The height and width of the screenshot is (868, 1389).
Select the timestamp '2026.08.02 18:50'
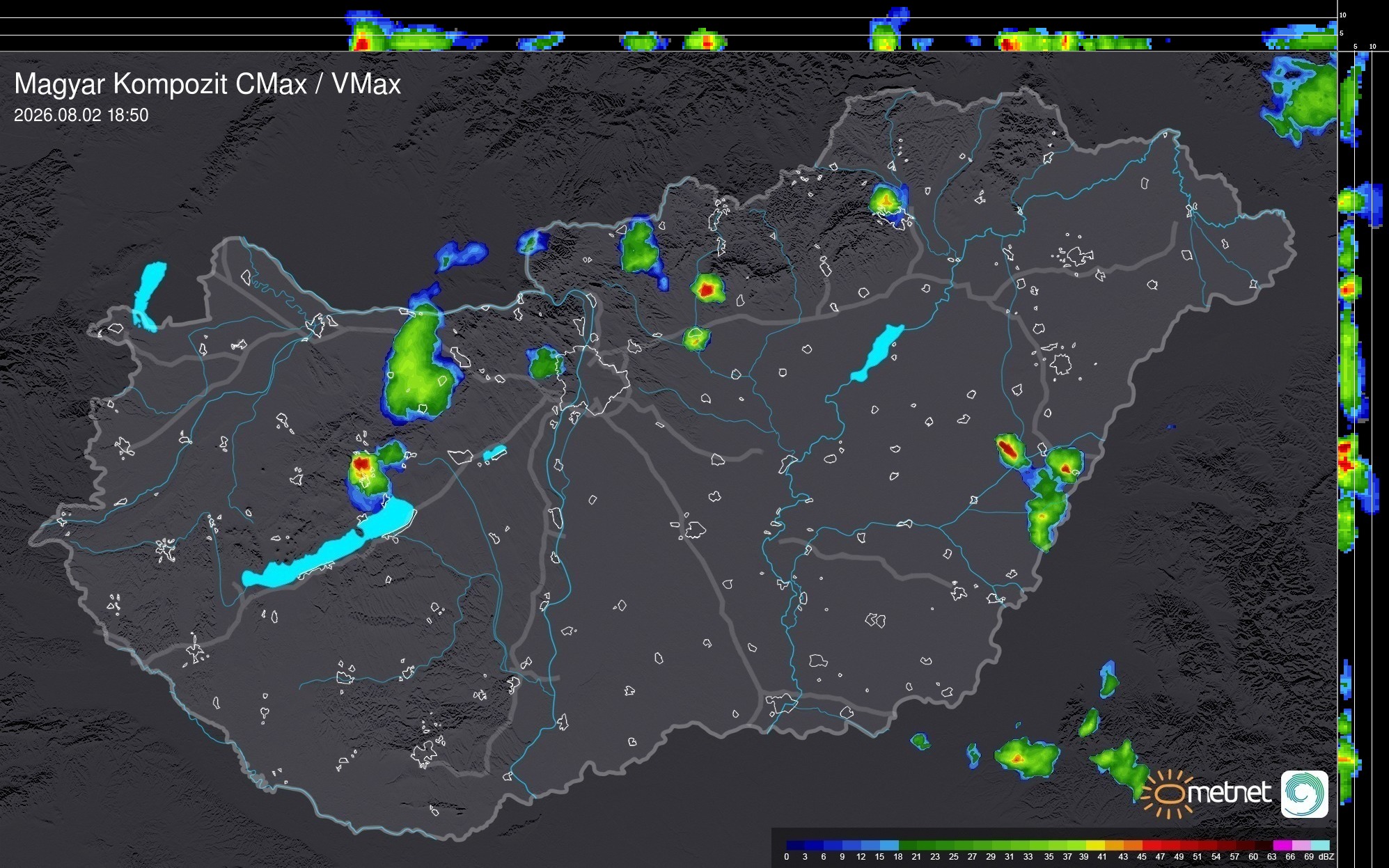point(81,116)
